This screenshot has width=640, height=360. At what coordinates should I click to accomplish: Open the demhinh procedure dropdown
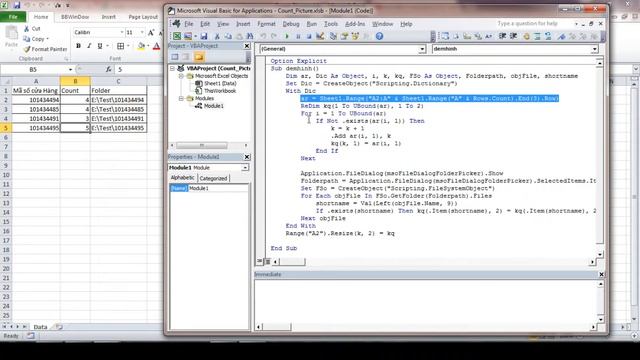pos(594,49)
